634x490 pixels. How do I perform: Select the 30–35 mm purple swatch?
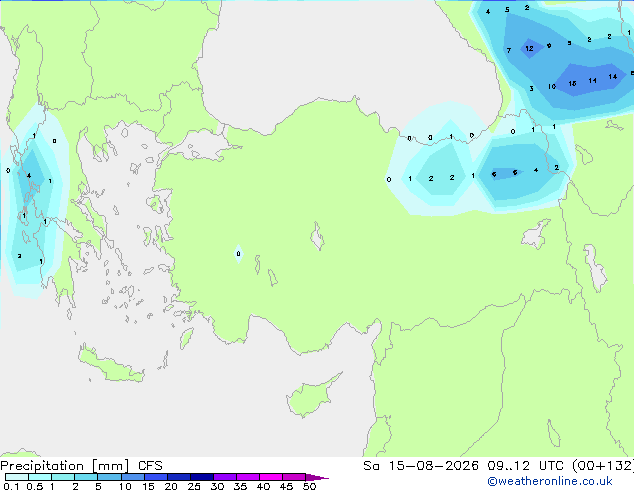coord(224,477)
